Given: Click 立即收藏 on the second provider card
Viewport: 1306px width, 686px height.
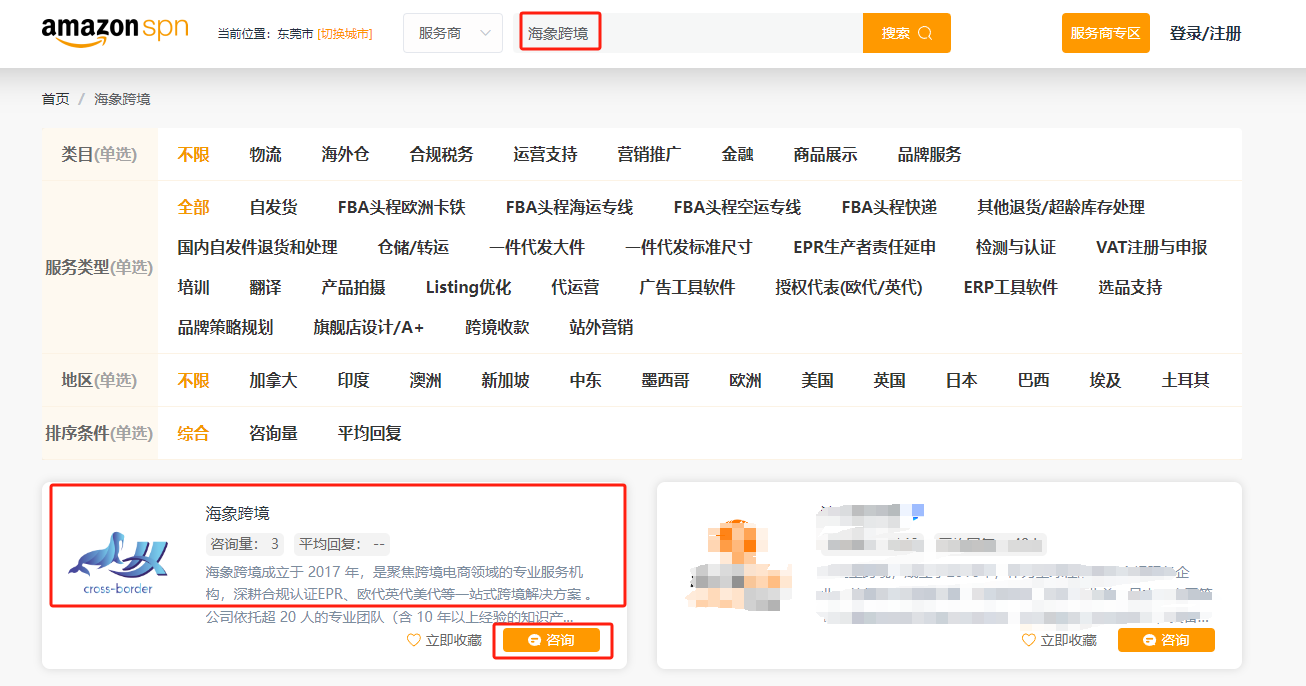Looking at the screenshot, I should pyautogui.click(x=1059, y=640).
